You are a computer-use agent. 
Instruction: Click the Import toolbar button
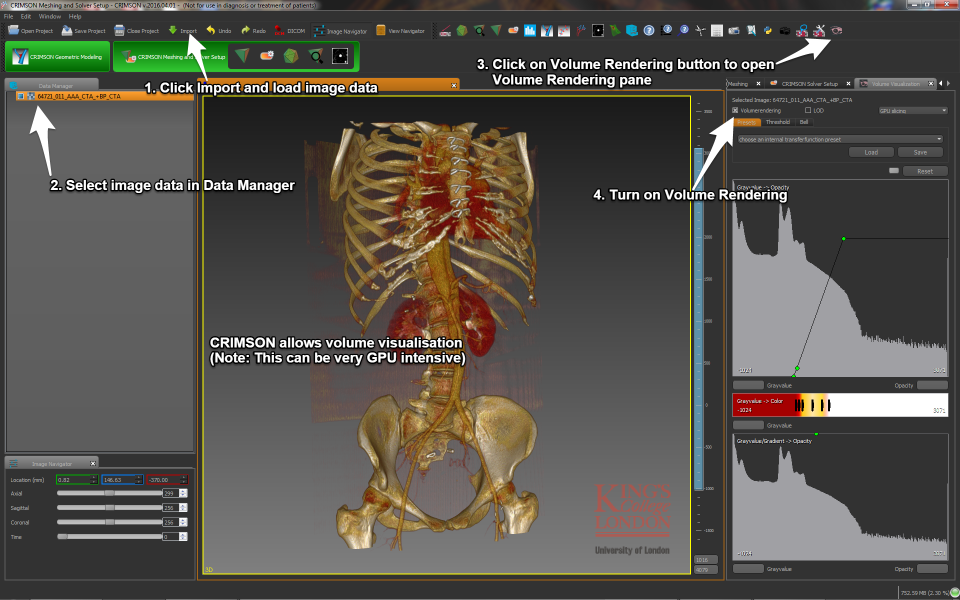183,31
